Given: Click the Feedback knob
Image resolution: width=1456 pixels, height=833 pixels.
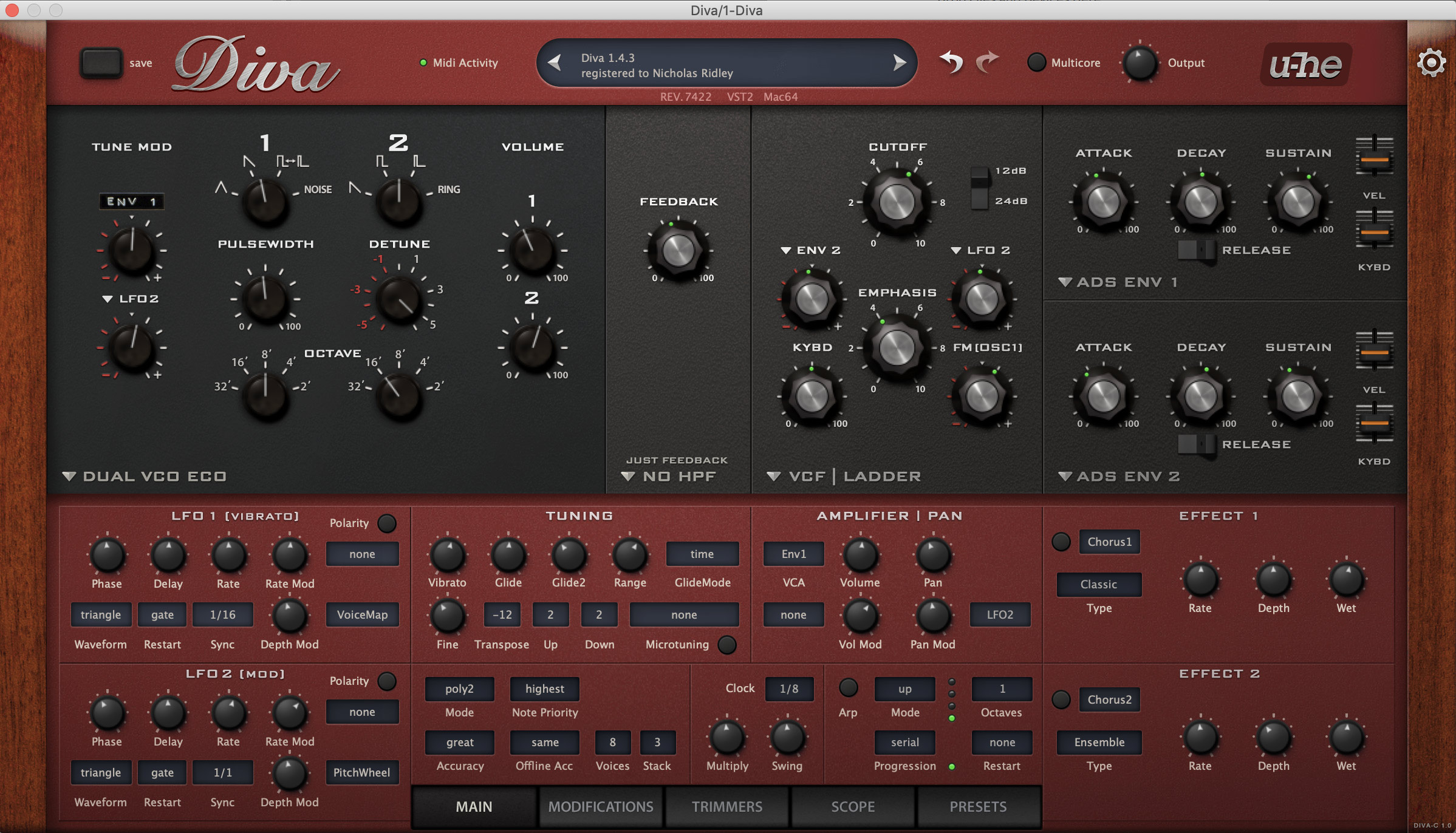Looking at the screenshot, I should pyautogui.click(x=678, y=250).
